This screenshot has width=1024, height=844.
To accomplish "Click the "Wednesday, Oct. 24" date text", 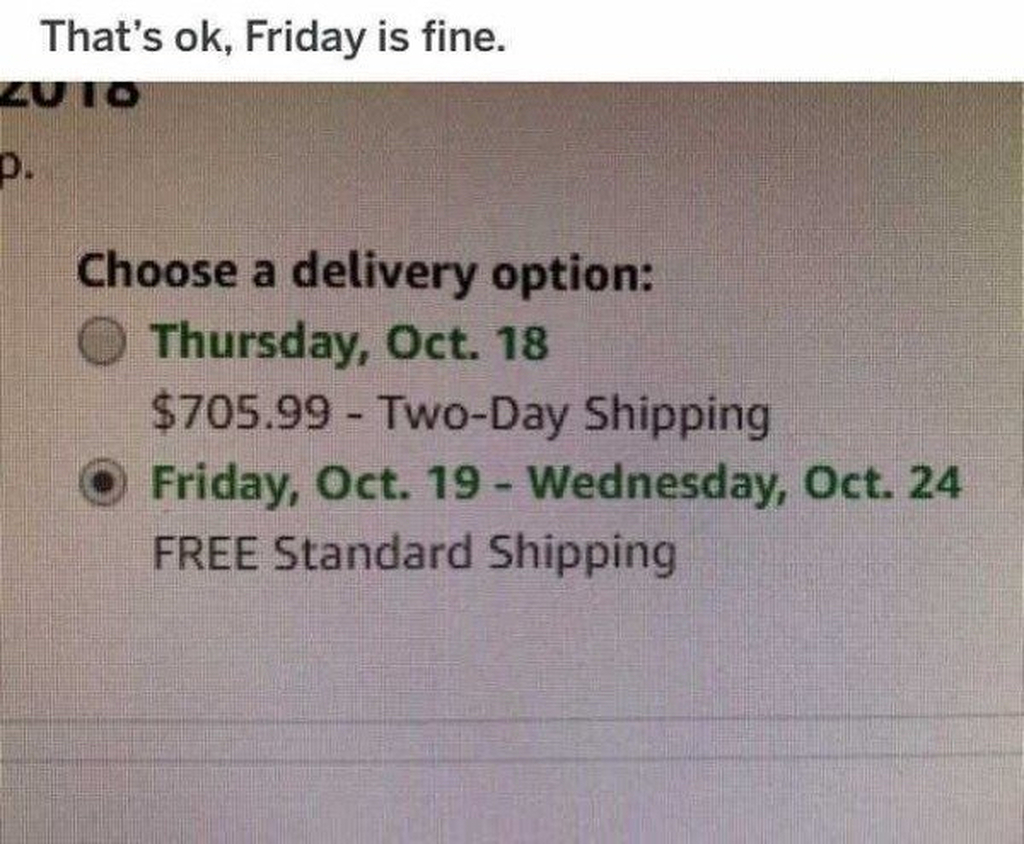I will pyautogui.click(x=745, y=485).
